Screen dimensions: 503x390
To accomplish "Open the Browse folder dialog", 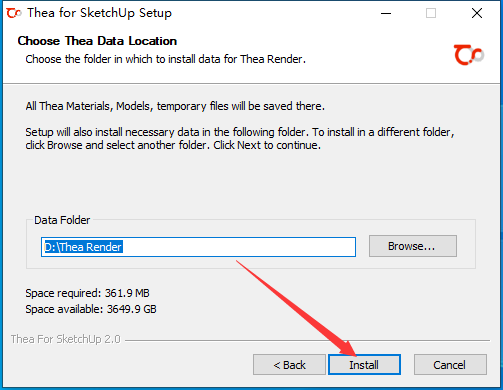I will [413, 246].
